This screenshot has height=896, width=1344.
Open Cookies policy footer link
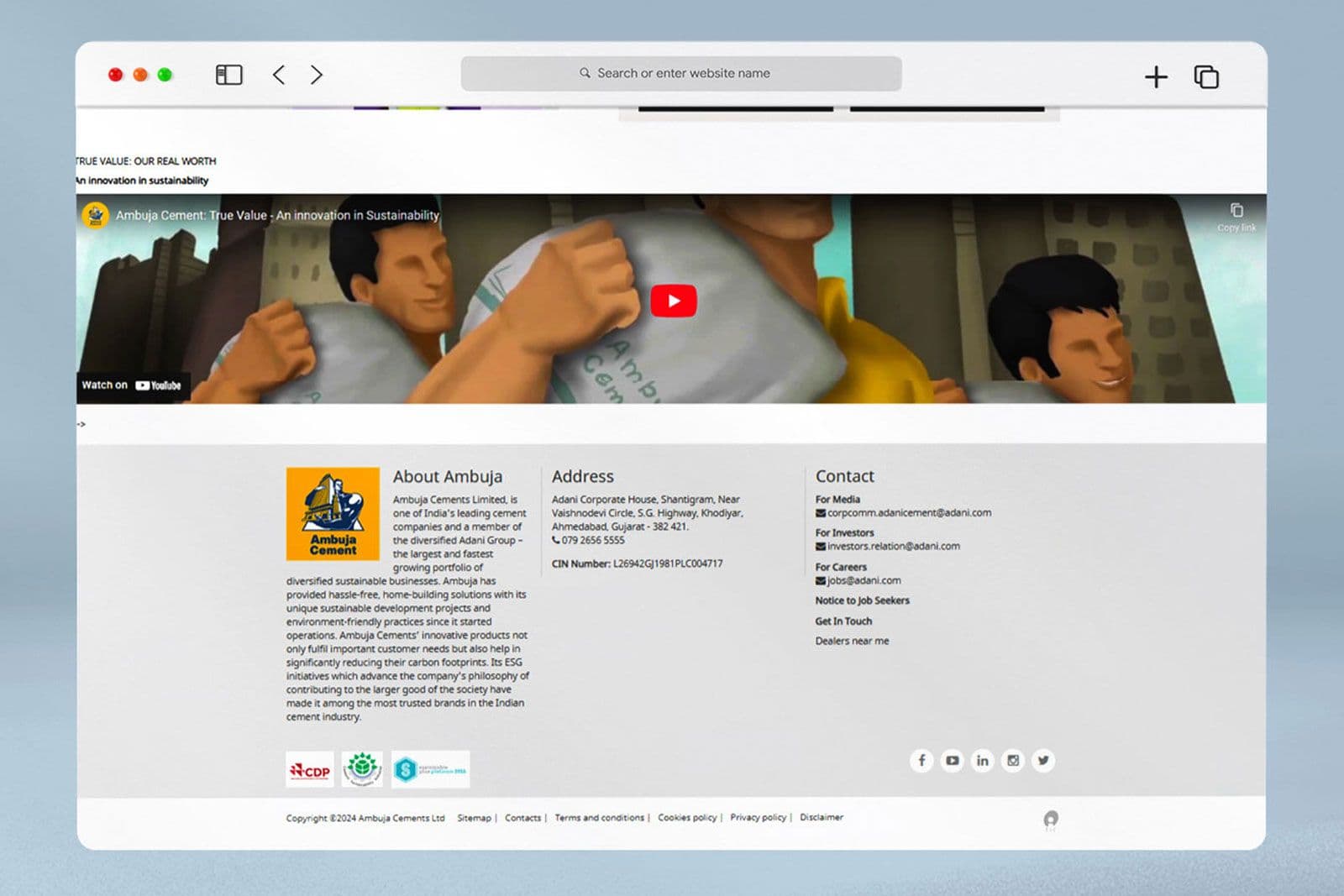pos(687,818)
